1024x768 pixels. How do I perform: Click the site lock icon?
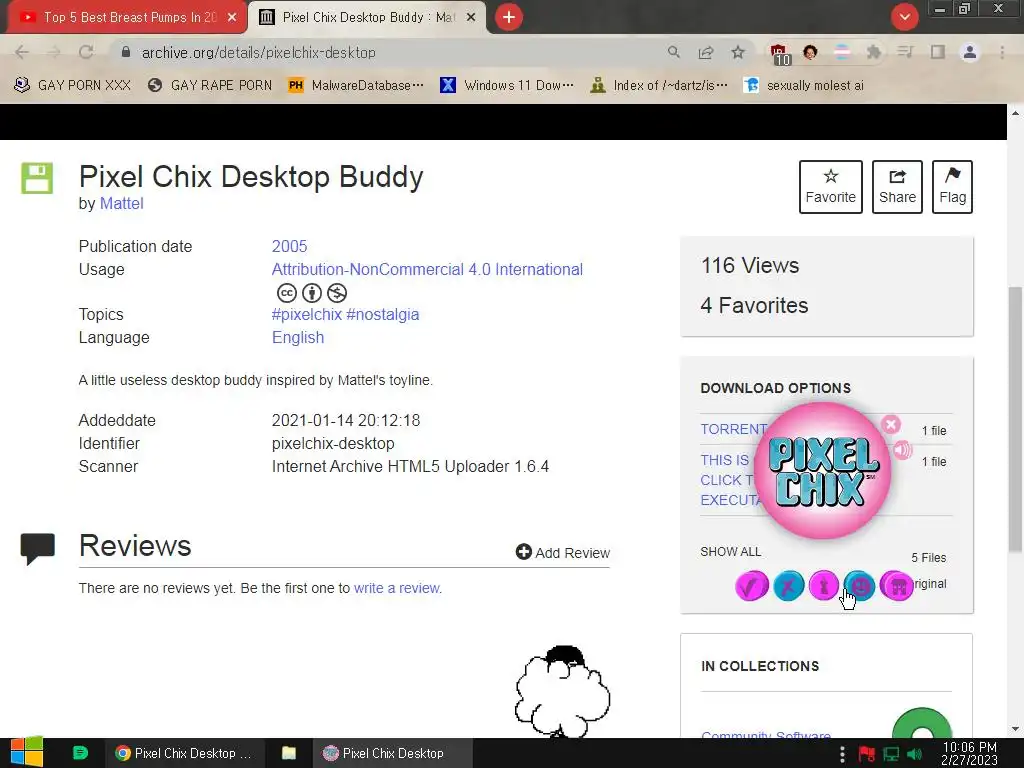126,52
